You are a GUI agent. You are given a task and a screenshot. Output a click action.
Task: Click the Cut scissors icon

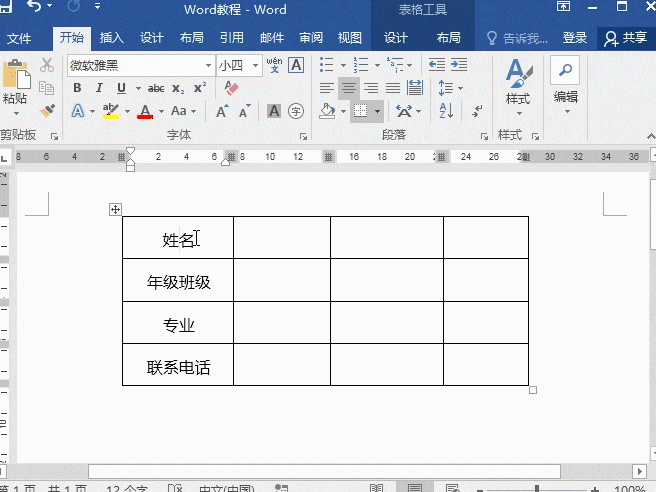tap(47, 65)
